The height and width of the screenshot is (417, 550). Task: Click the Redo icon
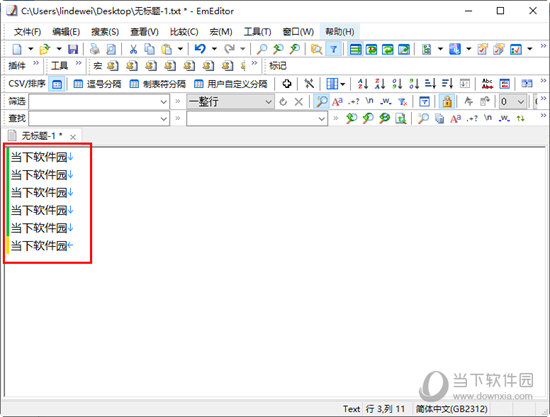click(x=229, y=49)
